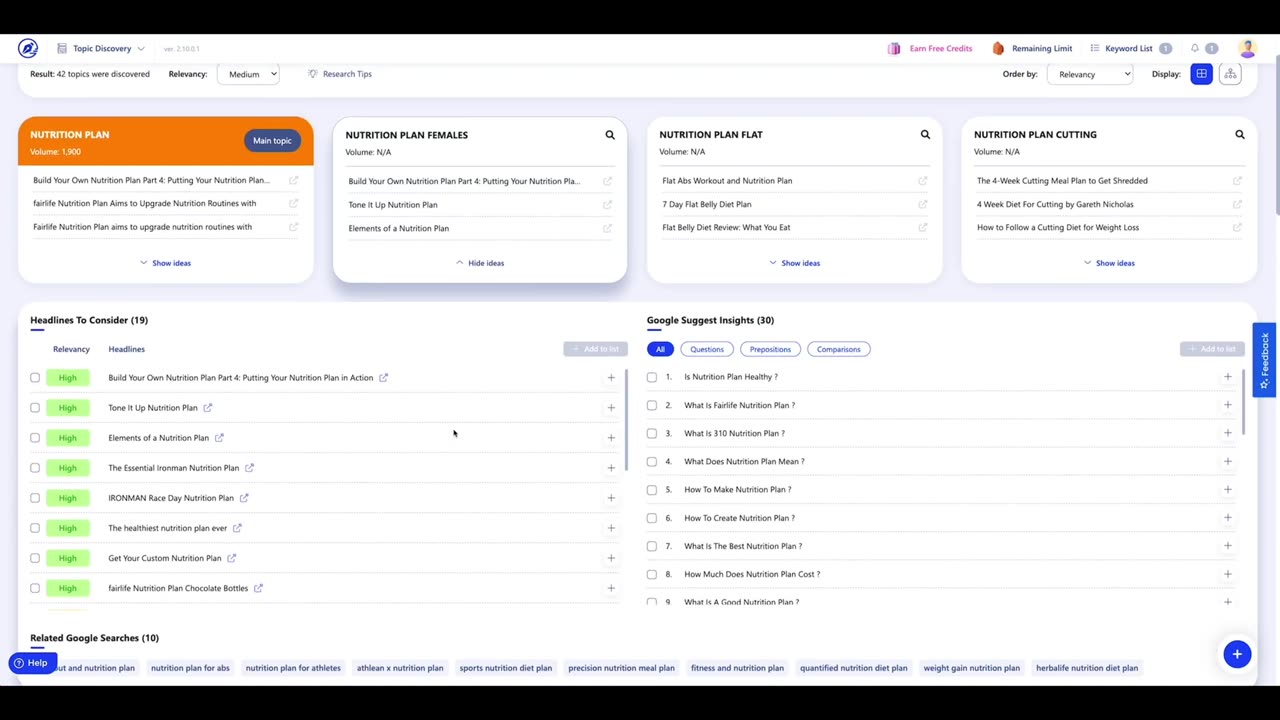The height and width of the screenshot is (720, 1280).
Task: Search the Nutrition Plan Females topic
Action: click(x=610, y=134)
